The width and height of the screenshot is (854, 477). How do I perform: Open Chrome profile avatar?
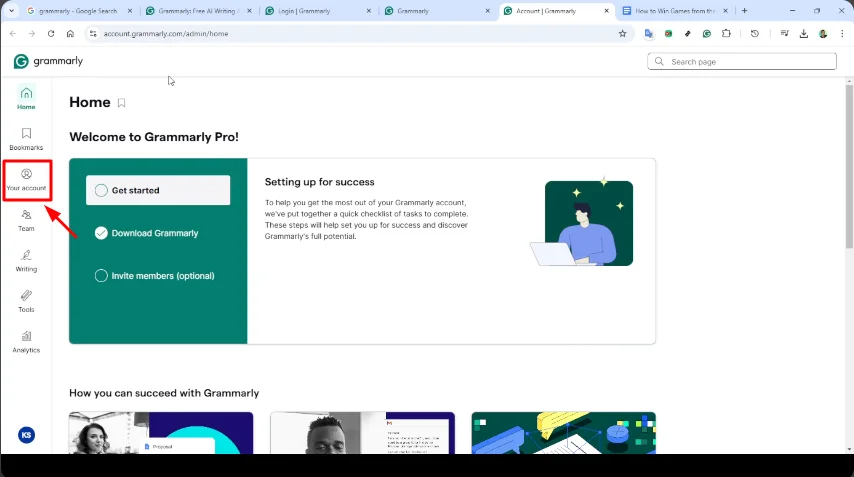point(823,34)
